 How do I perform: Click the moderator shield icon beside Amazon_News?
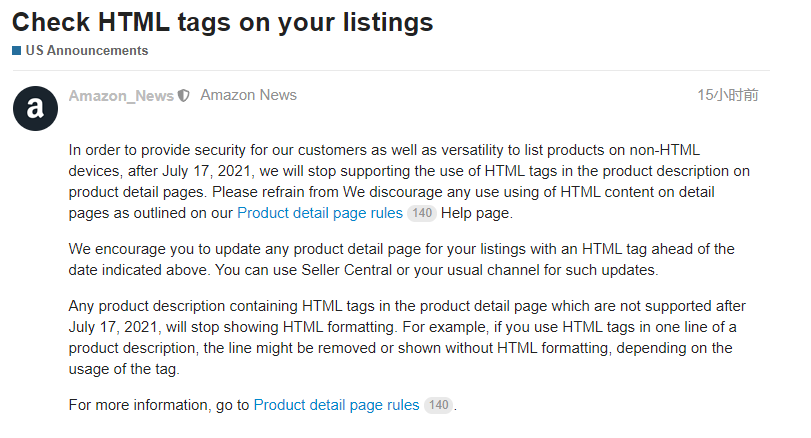[x=183, y=96]
